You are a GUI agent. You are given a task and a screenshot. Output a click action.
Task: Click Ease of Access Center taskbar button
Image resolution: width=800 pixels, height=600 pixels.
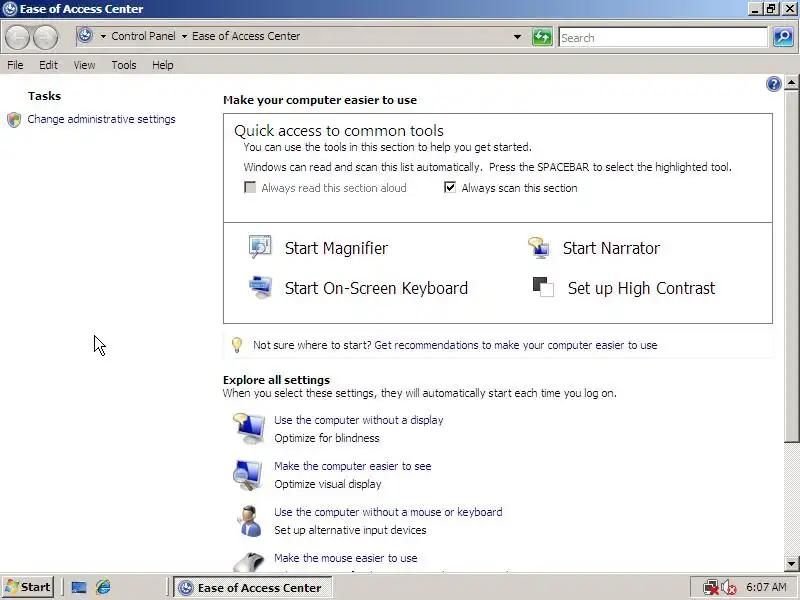253,587
